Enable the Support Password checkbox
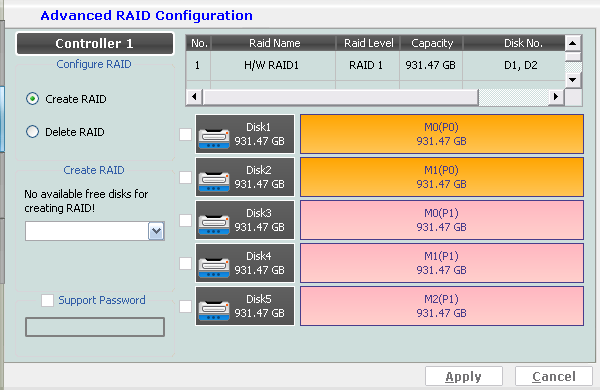 pos(47,300)
